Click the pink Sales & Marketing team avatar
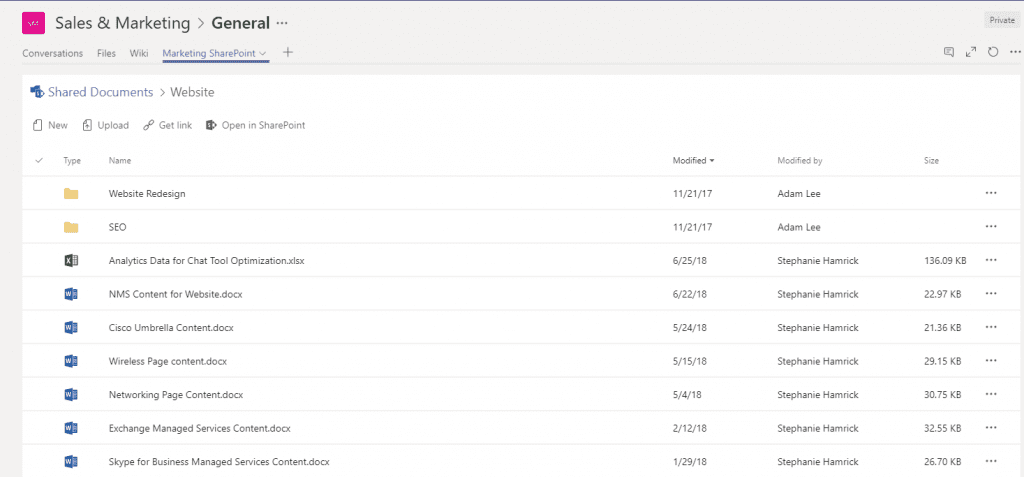Viewport: 1024px width, 477px height. point(33,24)
